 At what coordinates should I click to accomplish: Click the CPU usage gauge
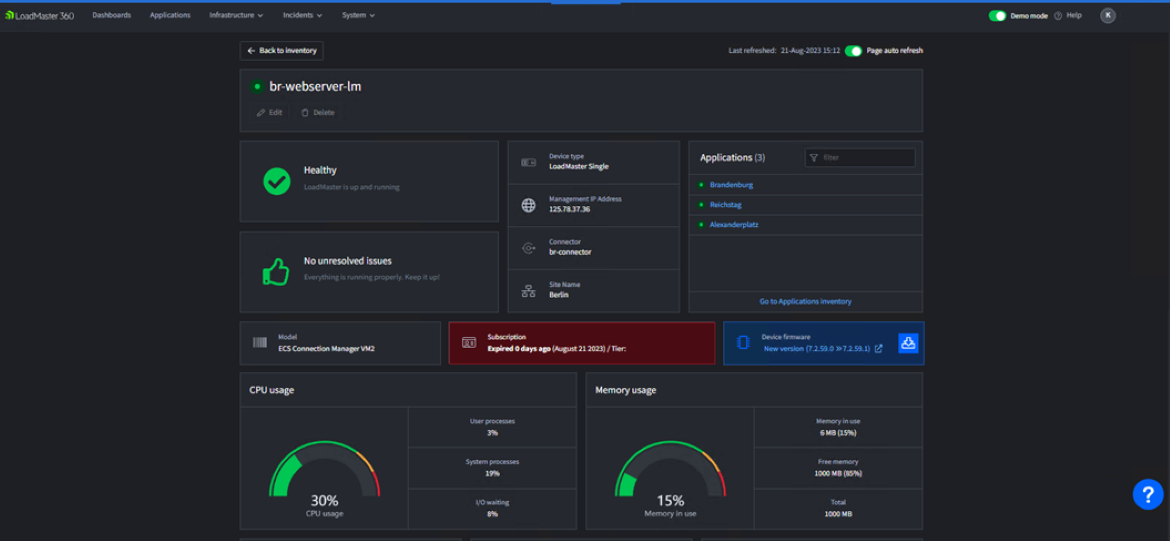tap(324, 475)
